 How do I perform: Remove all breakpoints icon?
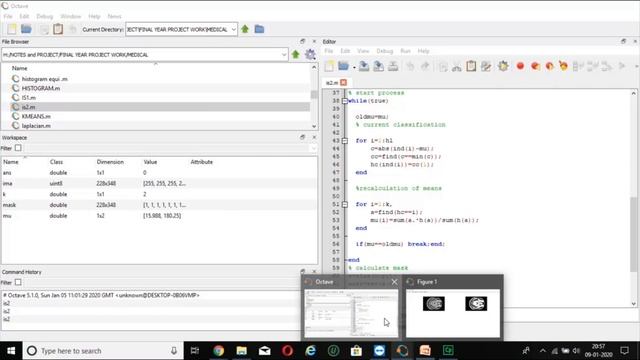pyautogui.click(x=564, y=66)
